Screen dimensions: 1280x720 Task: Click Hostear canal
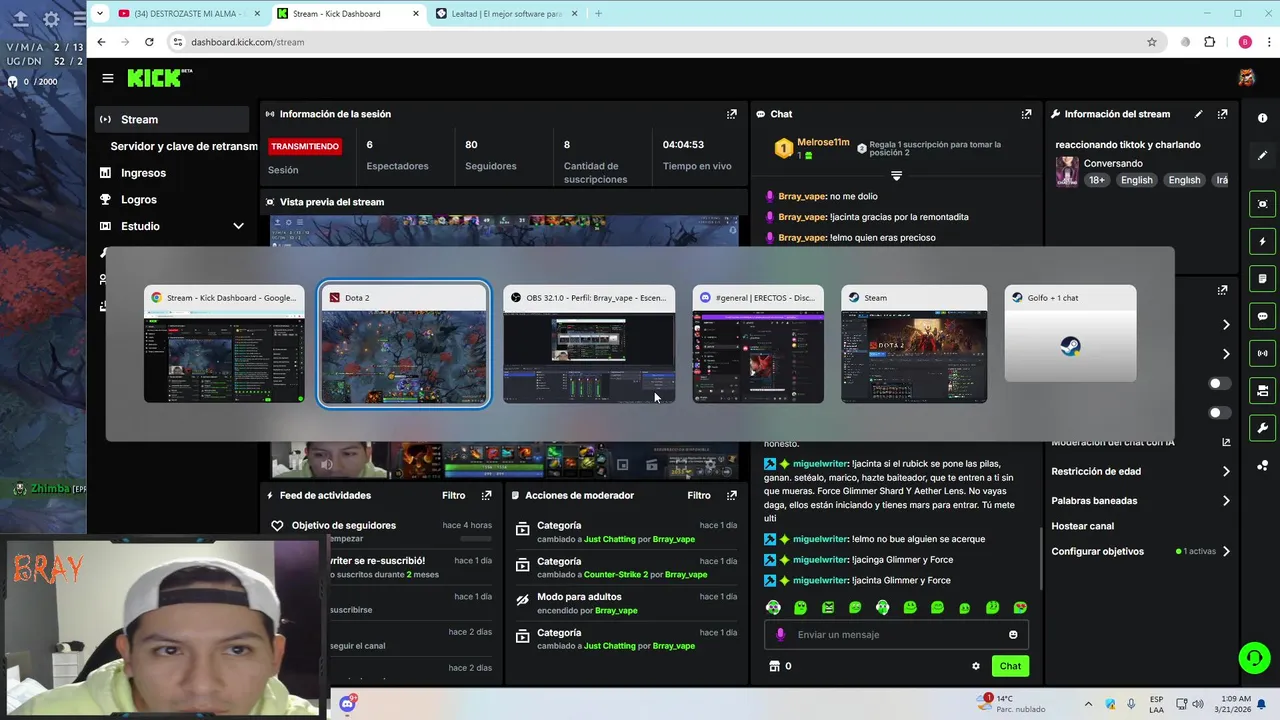pos(1082,526)
